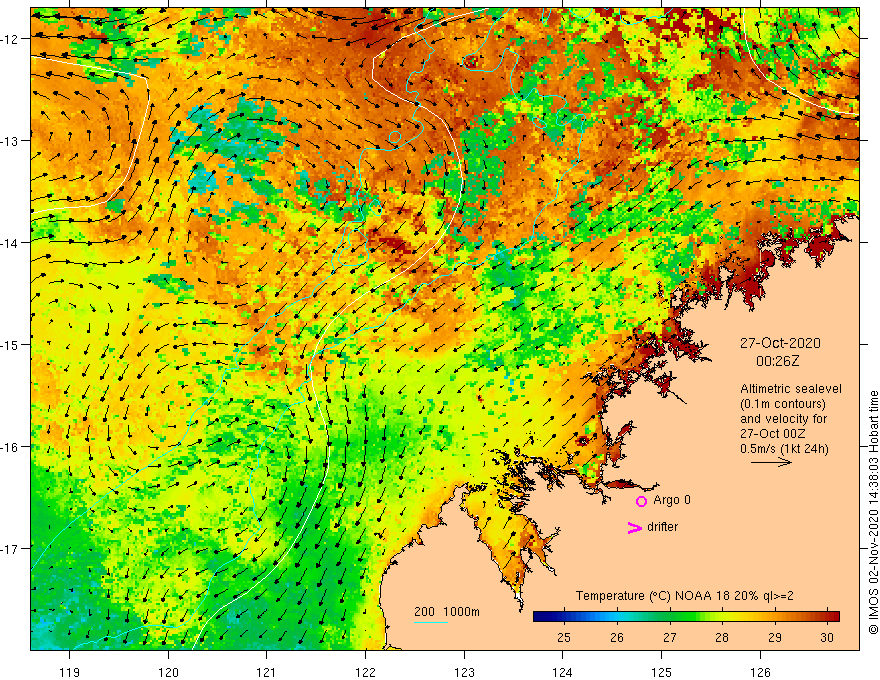Click the '0.5m/s (1kt 24h)' text
This screenshot has height=680, width=880.
(784, 449)
